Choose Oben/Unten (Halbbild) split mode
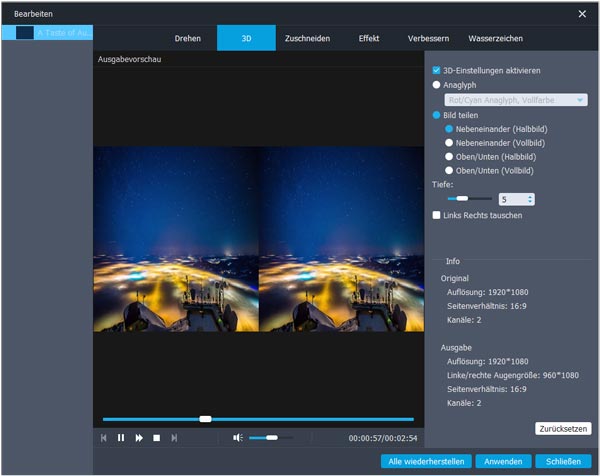This screenshot has width=600, height=476. click(449, 157)
